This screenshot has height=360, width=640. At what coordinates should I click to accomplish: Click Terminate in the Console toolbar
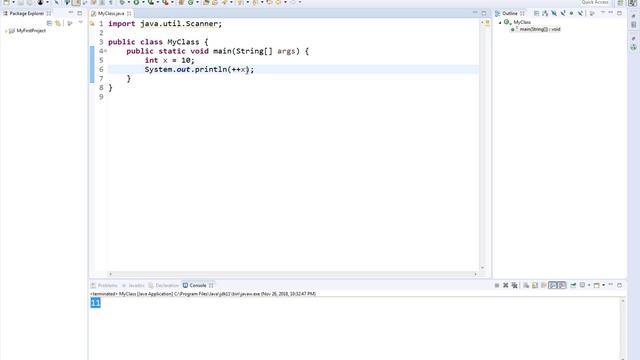(497, 285)
